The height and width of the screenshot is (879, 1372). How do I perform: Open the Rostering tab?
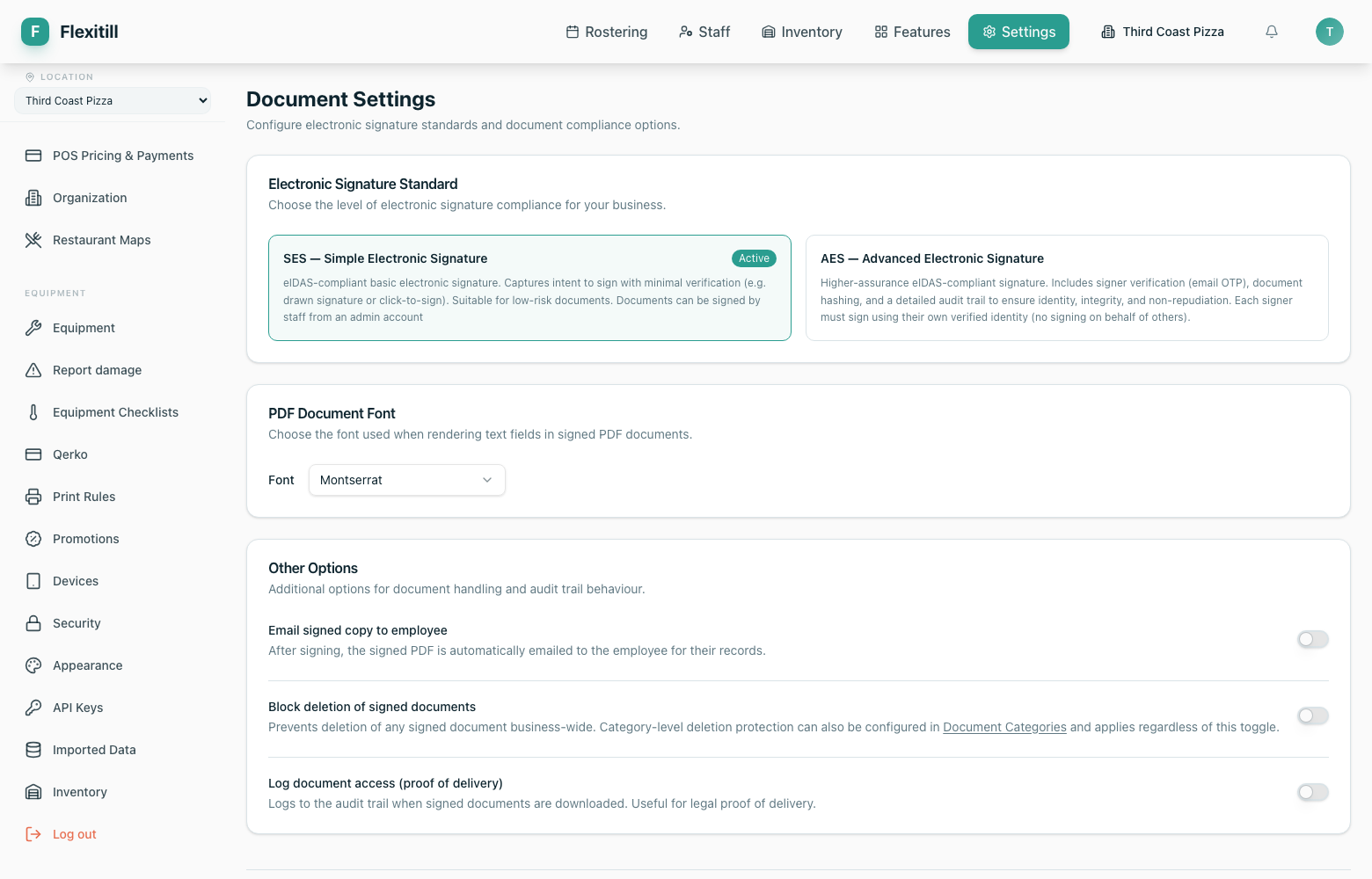[607, 32]
